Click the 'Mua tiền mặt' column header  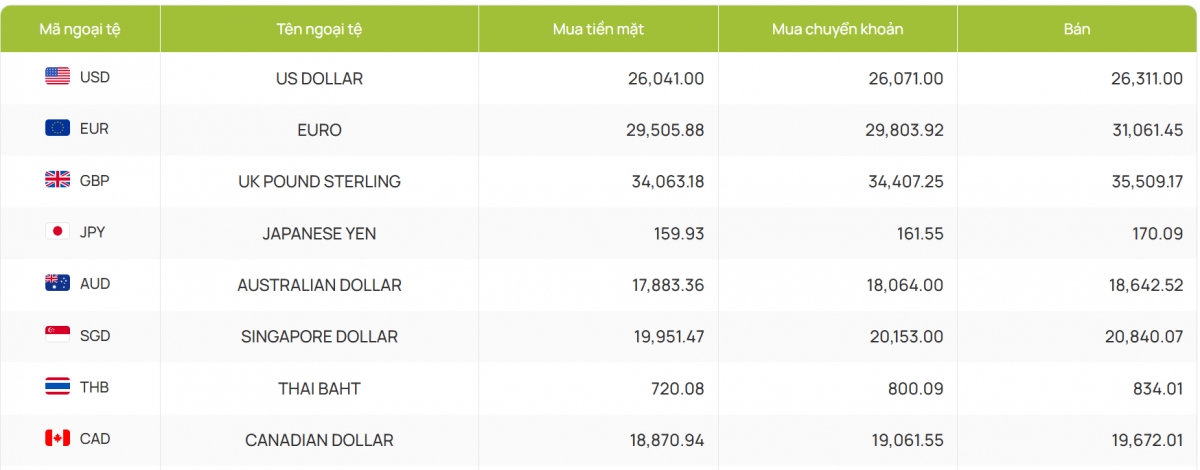[x=598, y=29]
